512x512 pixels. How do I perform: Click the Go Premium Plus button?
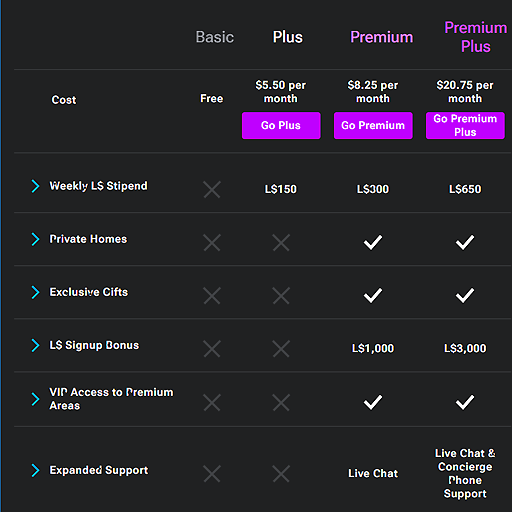coord(465,126)
